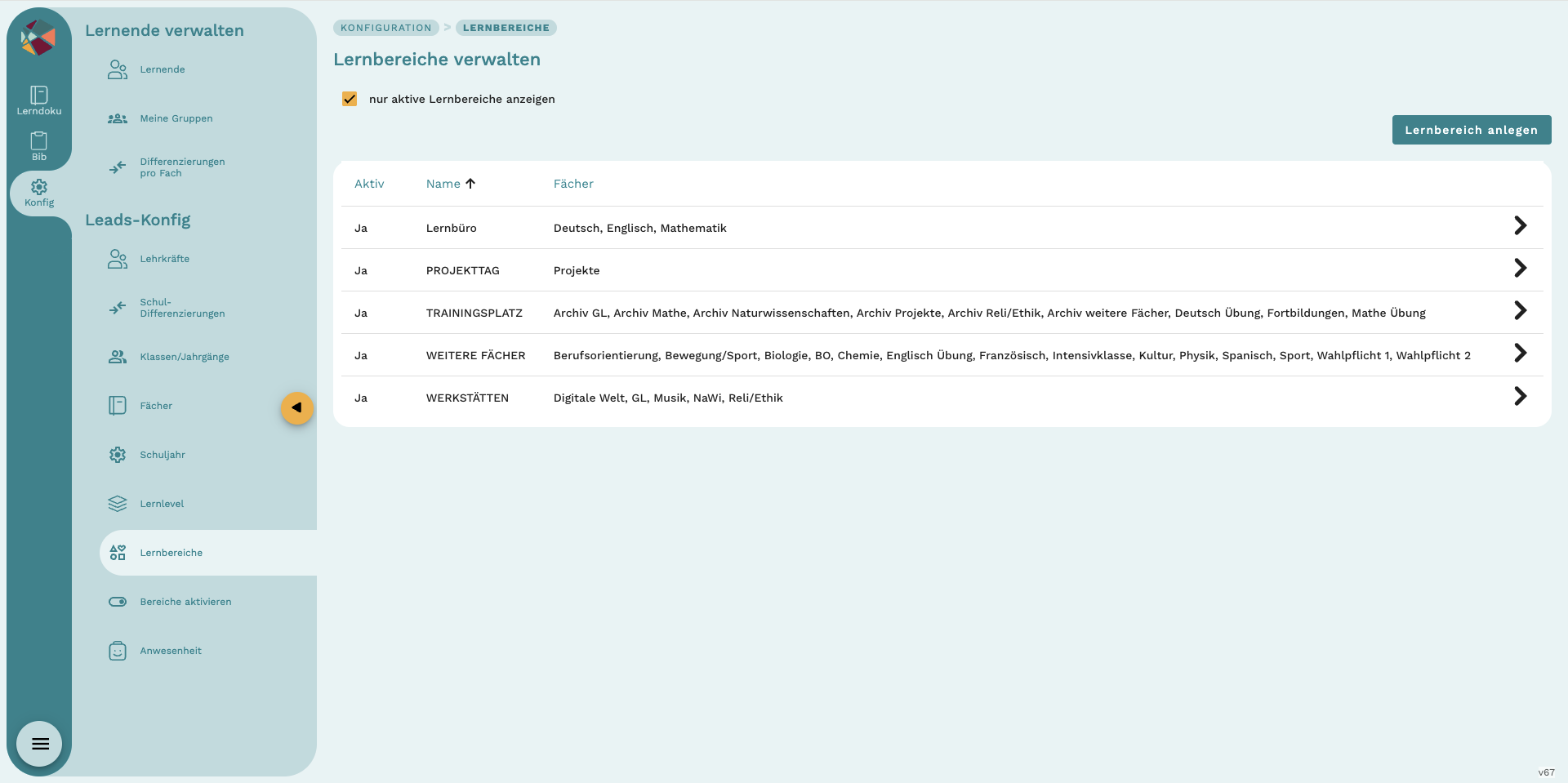Open Anwesenheit attendance icon
Image resolution: width=1568 pixels, height=783 pixels.
[118, 651]
